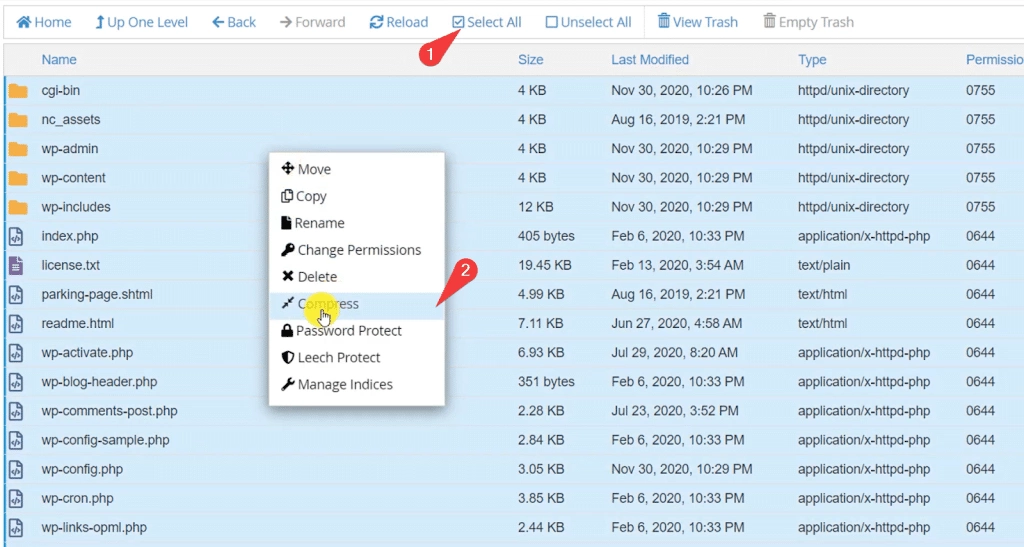Select the wp-includes folder name

click(x=76, y=208)
